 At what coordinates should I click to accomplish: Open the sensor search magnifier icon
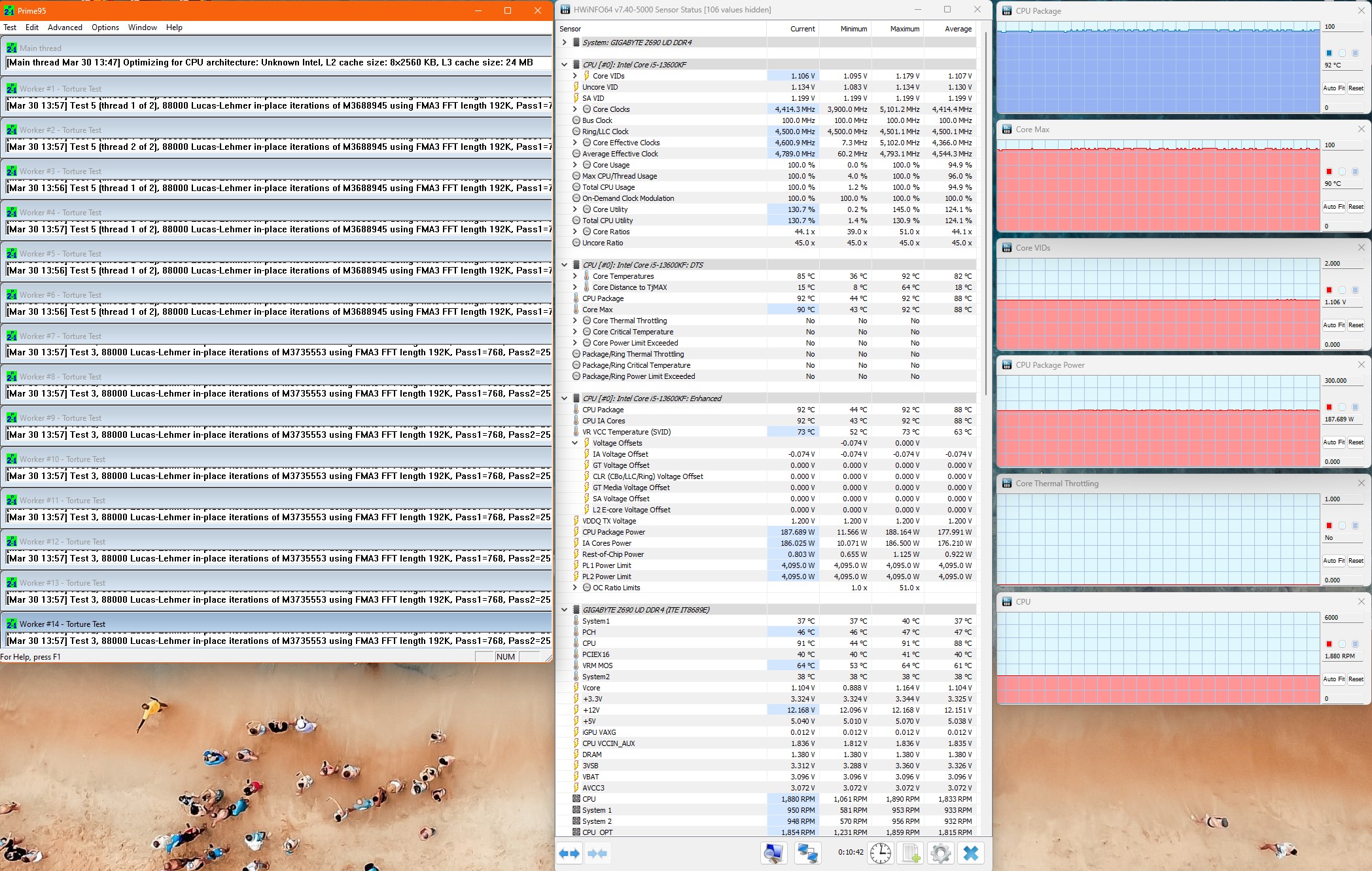[773, 853]
